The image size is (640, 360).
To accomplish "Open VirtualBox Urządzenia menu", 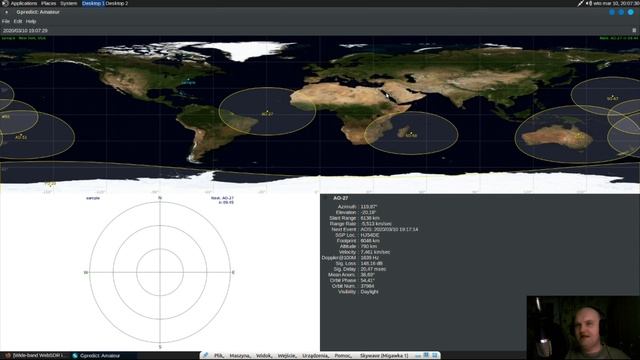I will pyautogui.click(x=316, y=356).
